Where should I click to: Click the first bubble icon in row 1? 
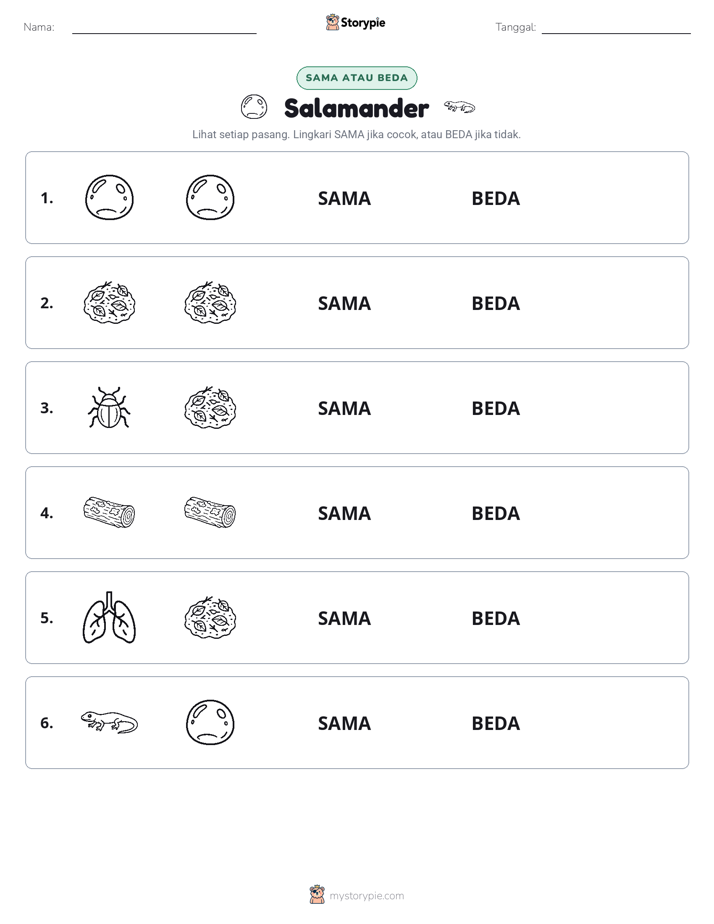point(109,197)
